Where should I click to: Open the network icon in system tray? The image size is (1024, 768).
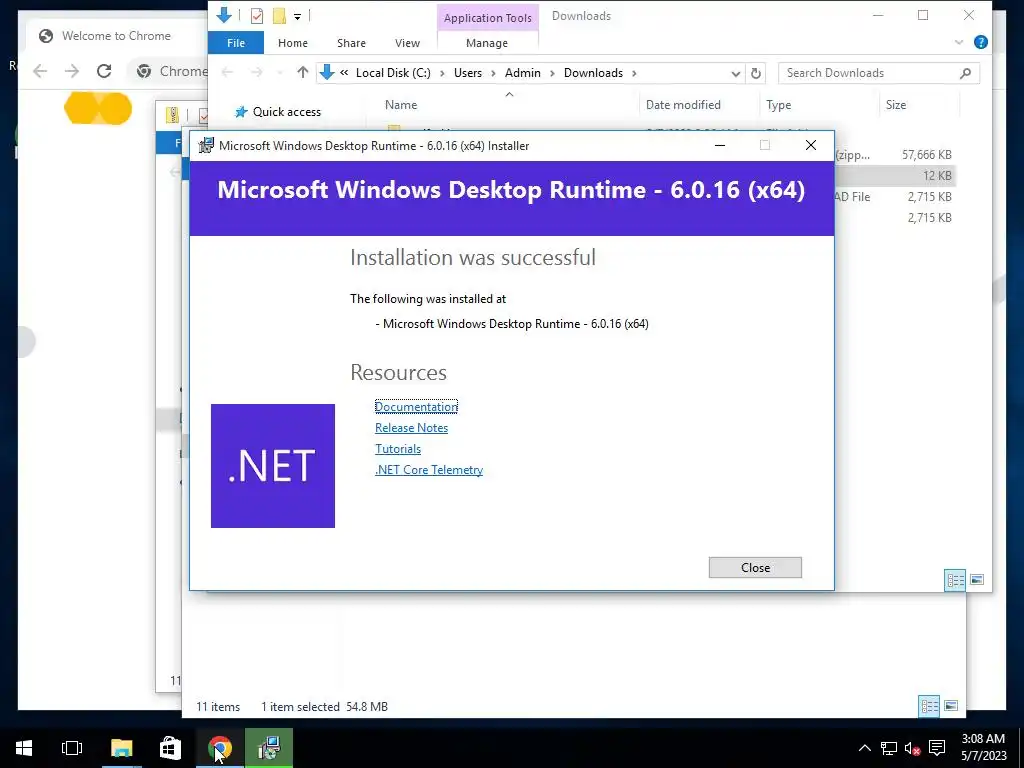click(888, 748)
